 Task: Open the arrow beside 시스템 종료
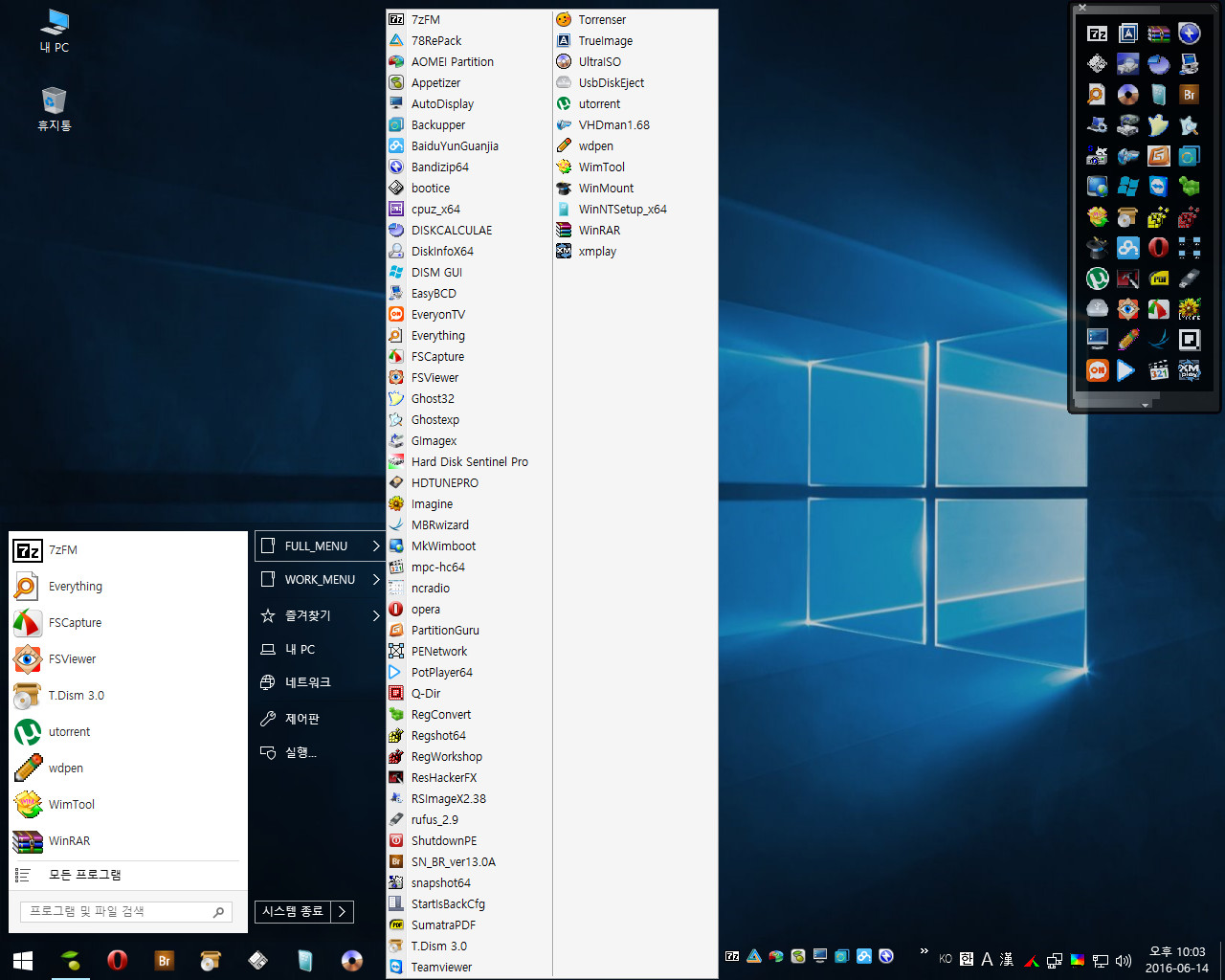(x=343, y=912)
